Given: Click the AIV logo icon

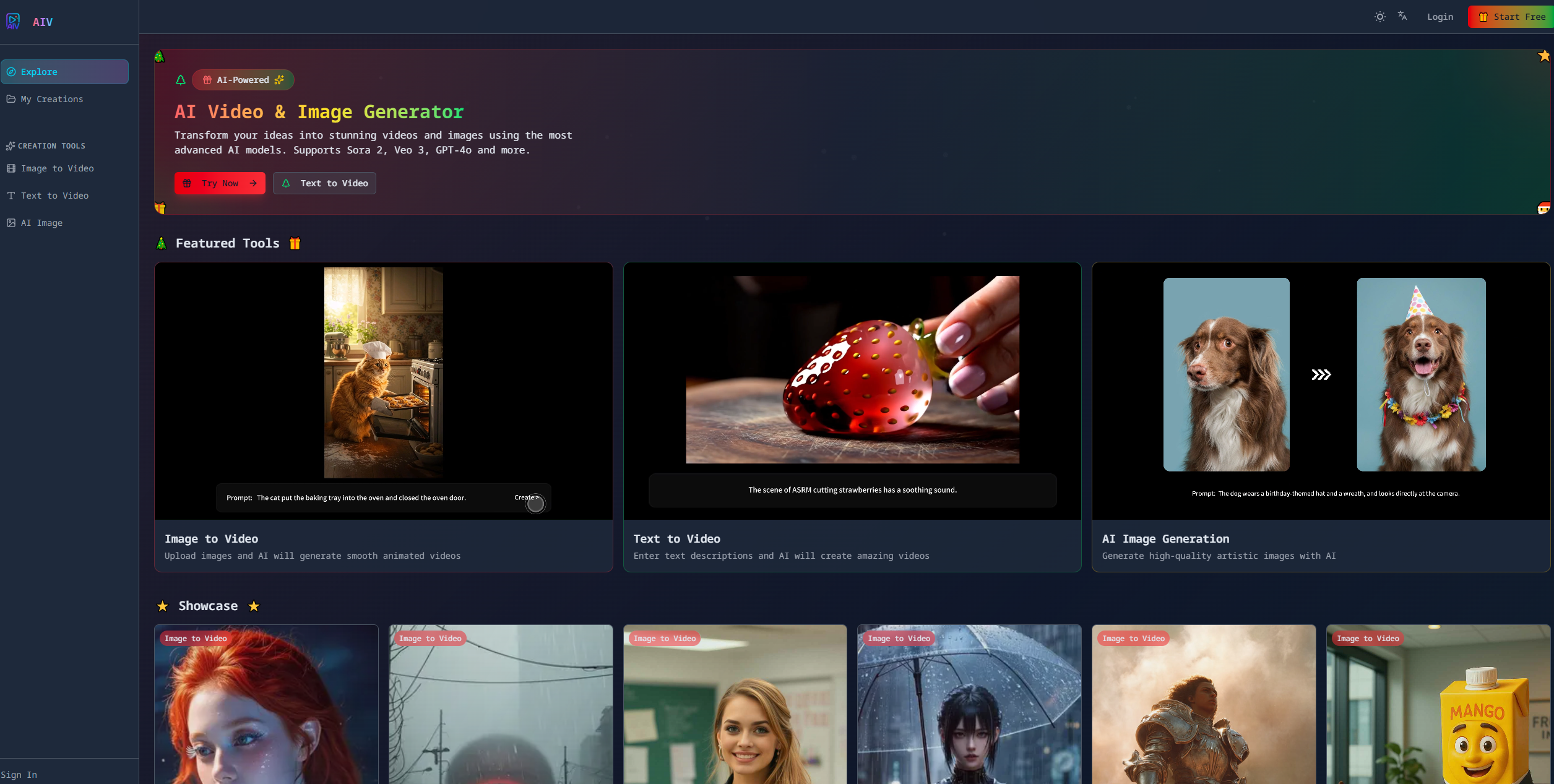Looking at the screenshot, I should [x=13, y=21].
